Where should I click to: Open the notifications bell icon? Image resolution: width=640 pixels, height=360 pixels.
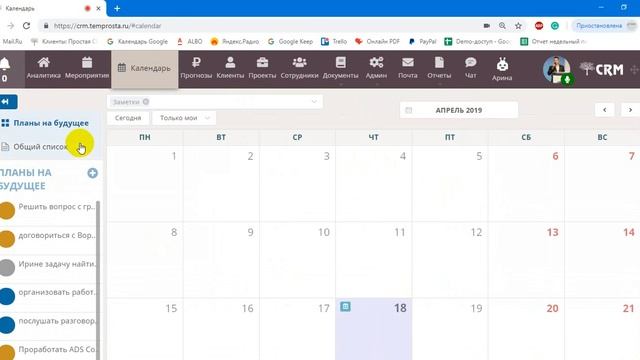[x=5, y=64]
